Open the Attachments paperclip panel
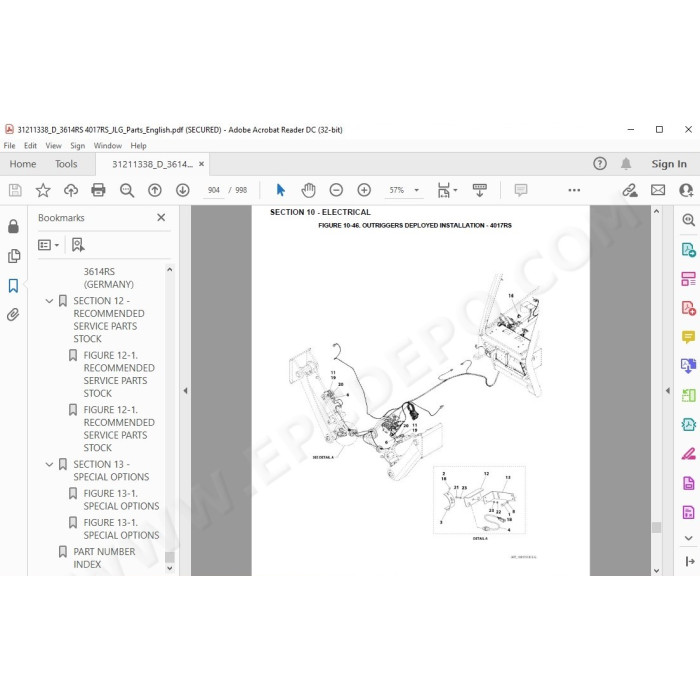 (13, 315)
